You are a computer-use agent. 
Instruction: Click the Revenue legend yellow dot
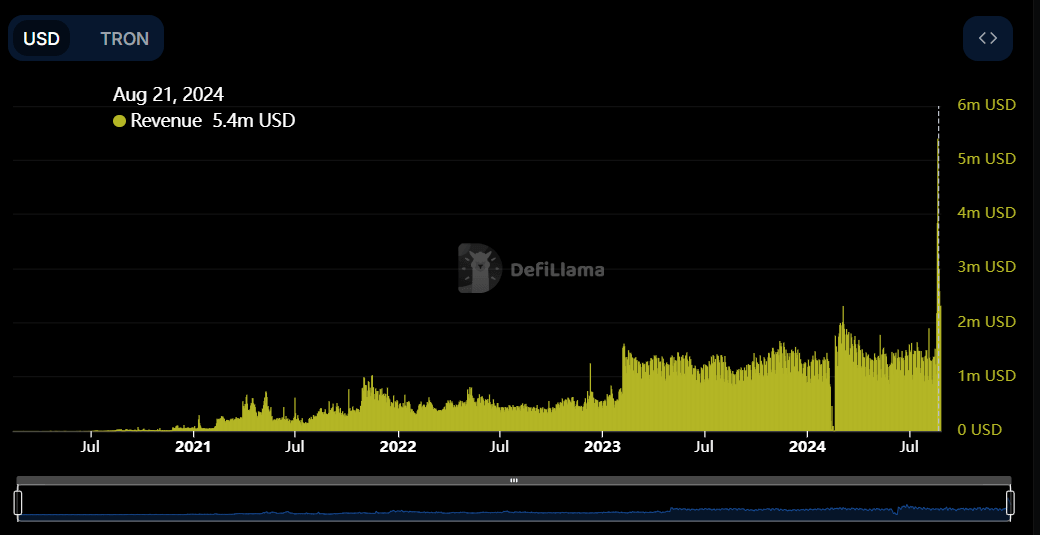point(119,121)
